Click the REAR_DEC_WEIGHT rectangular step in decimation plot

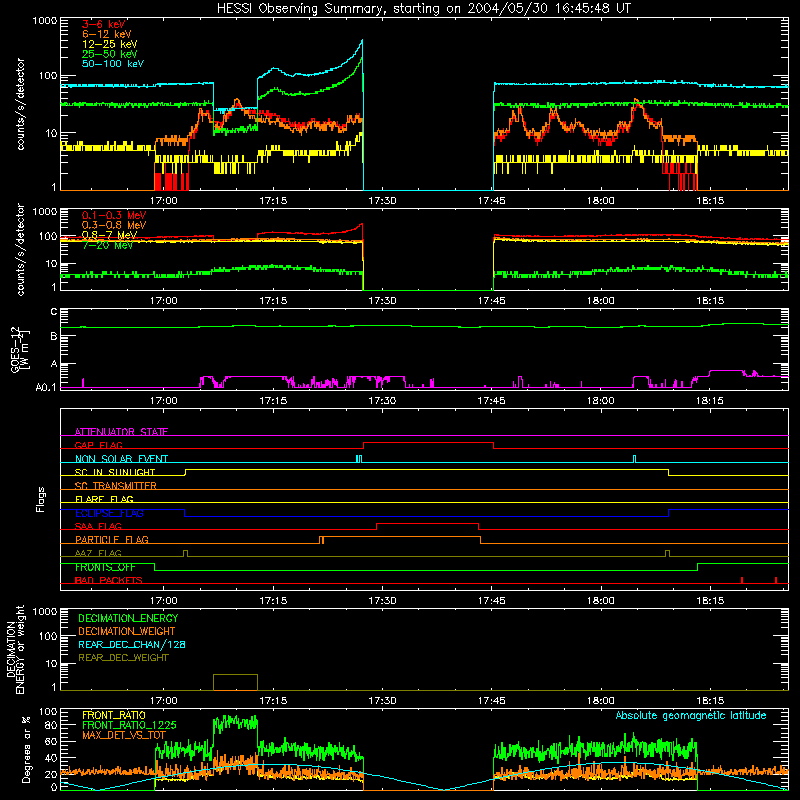click(x=235, y=682)
